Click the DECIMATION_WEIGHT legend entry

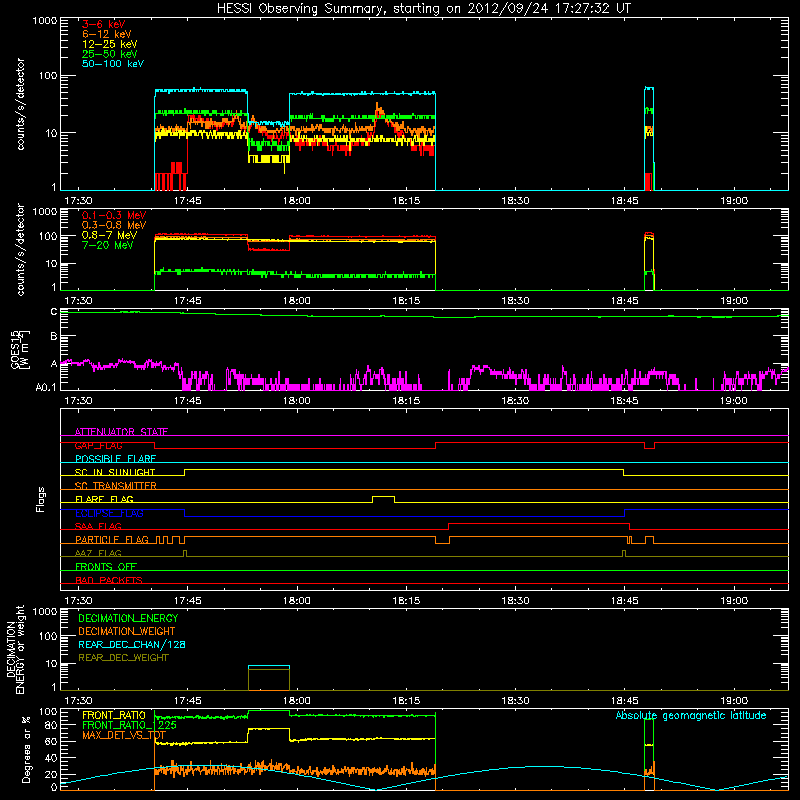[127, 631]
